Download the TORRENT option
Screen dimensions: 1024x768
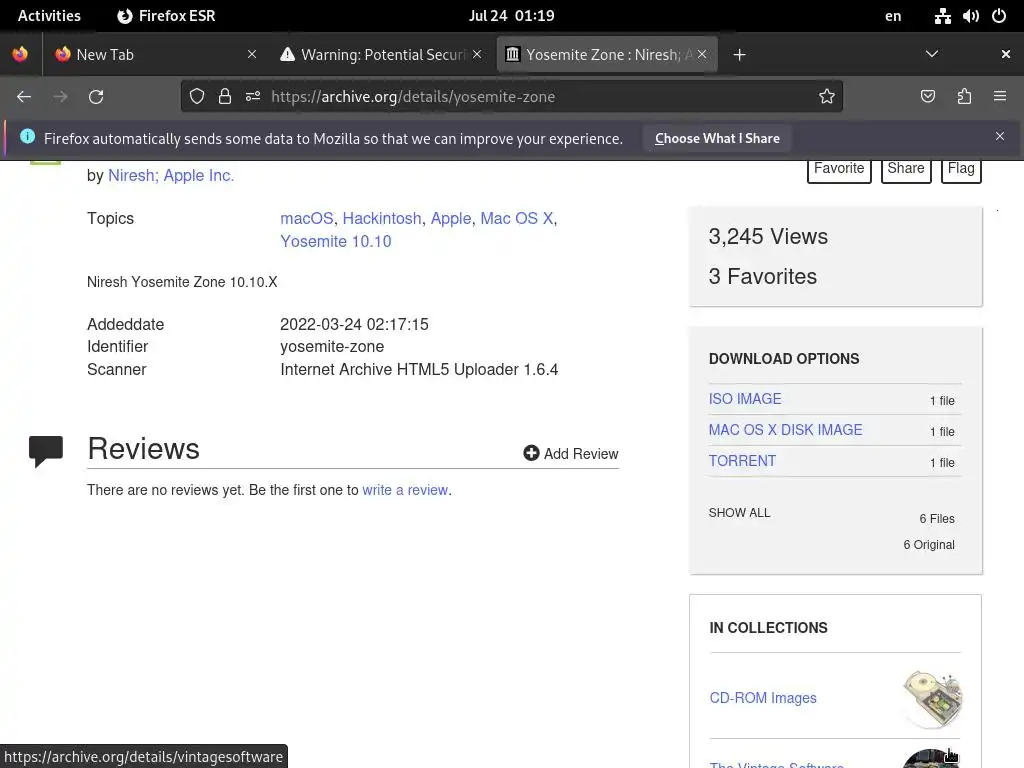[743, 460]
